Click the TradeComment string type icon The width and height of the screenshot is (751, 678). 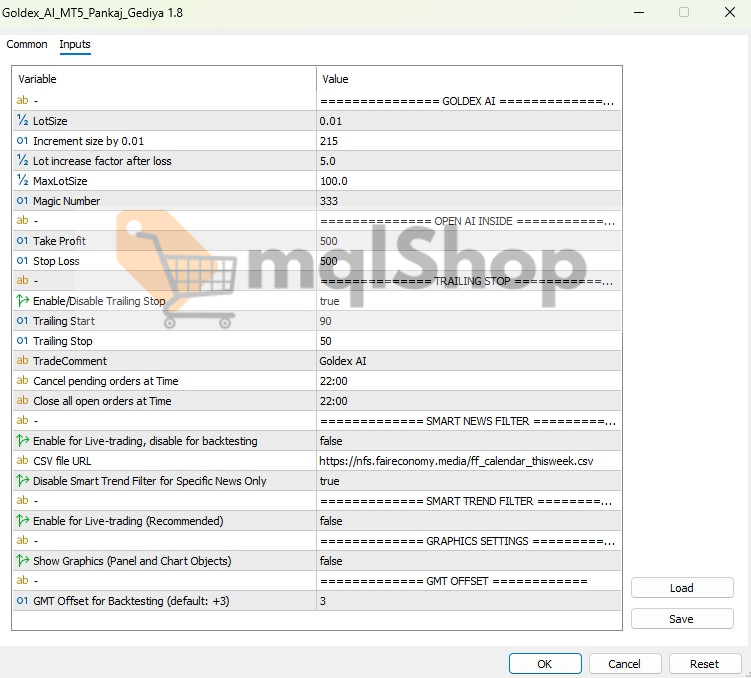[22, 361]
